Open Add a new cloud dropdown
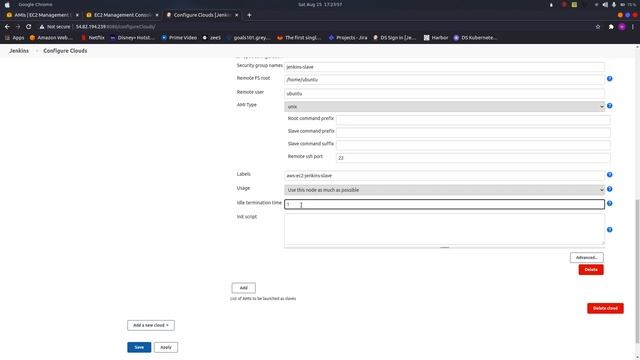 151,325
